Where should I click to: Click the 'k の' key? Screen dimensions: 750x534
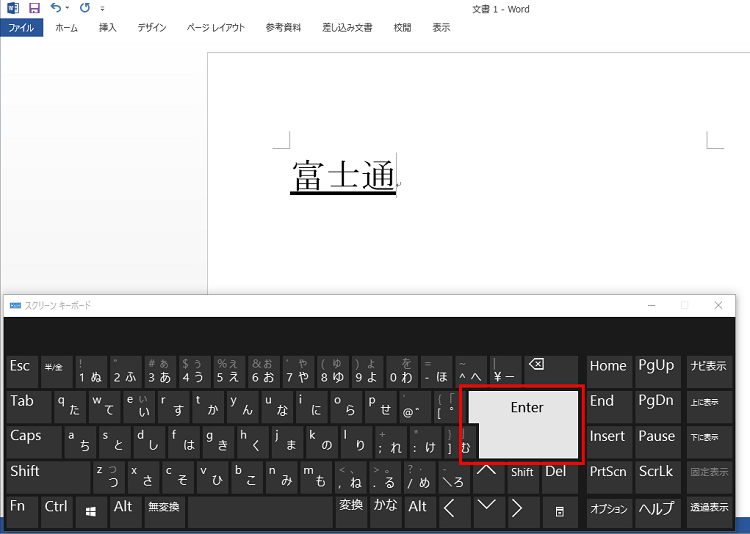point(321,442)
